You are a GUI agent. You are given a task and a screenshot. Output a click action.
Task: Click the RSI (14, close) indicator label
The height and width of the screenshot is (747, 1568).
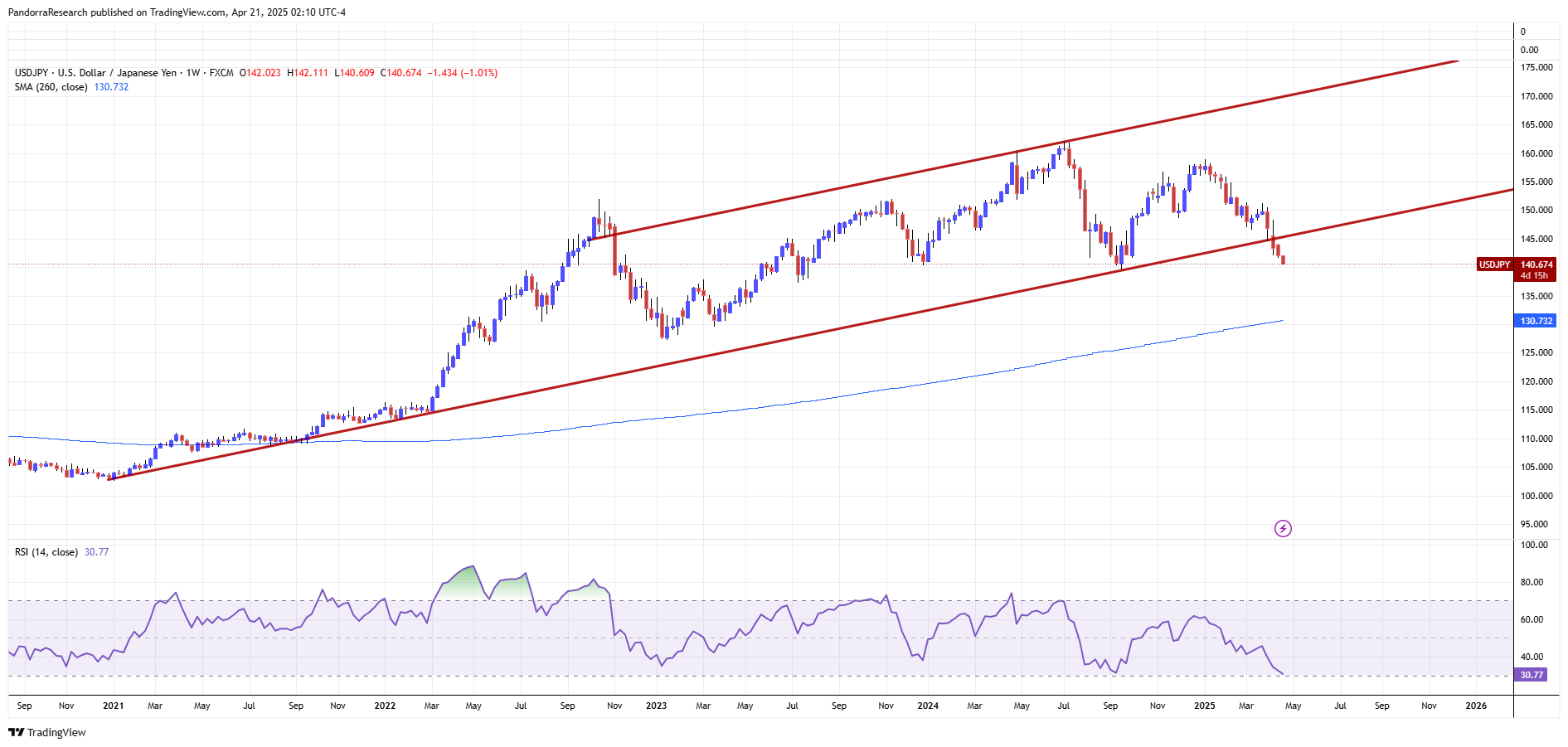click(x=46, y=552)
